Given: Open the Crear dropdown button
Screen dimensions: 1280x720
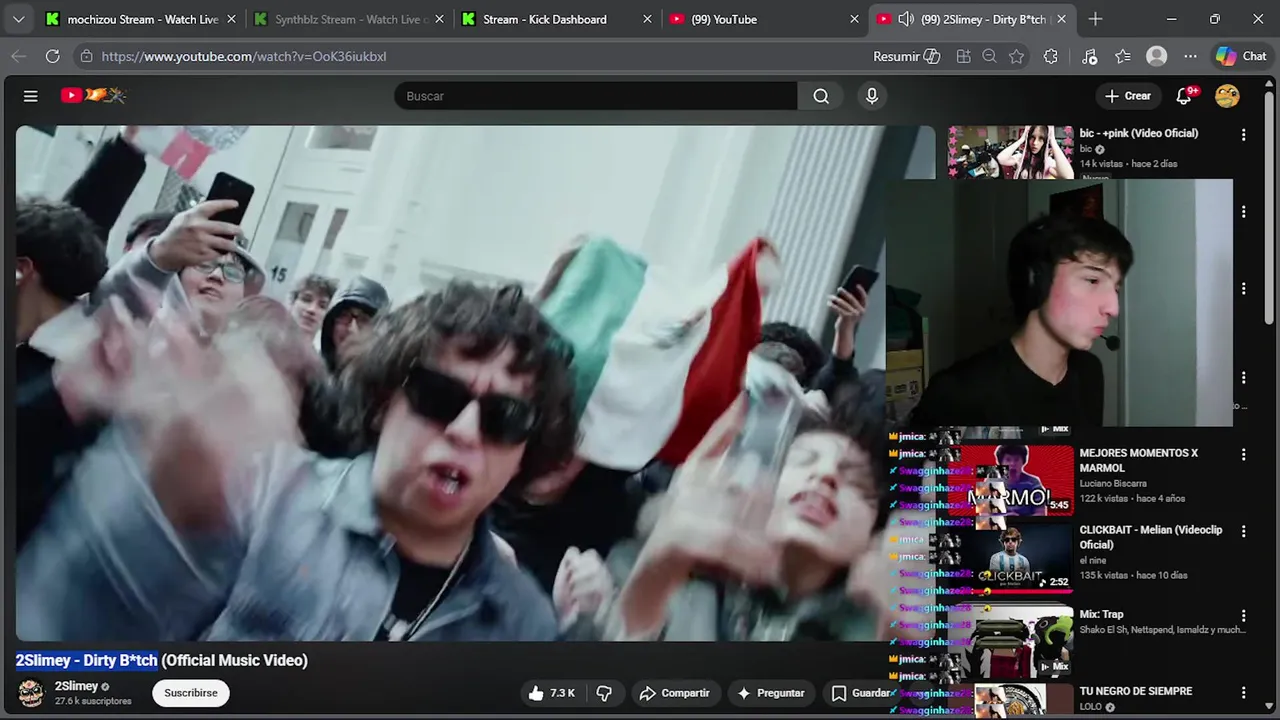Looking at the screenshot, I should click(x=1128, y=96).
